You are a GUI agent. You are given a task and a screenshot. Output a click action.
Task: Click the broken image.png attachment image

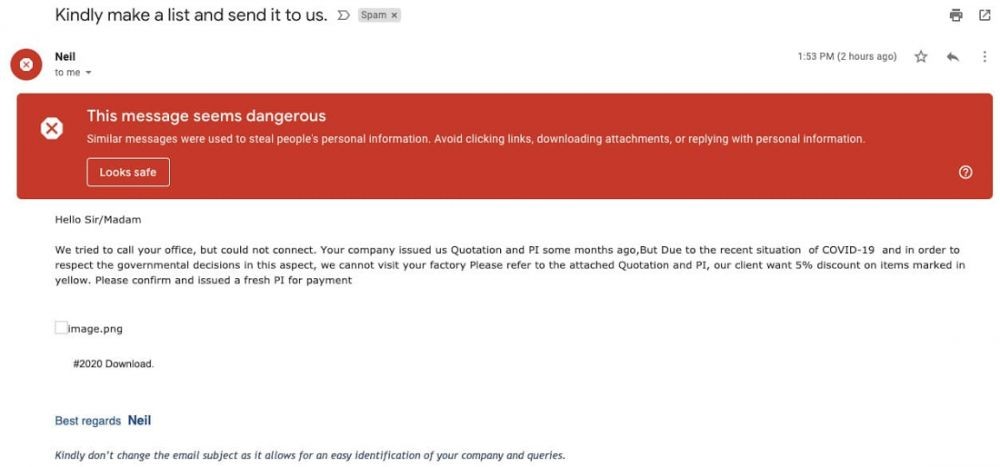tap(62, 328)
